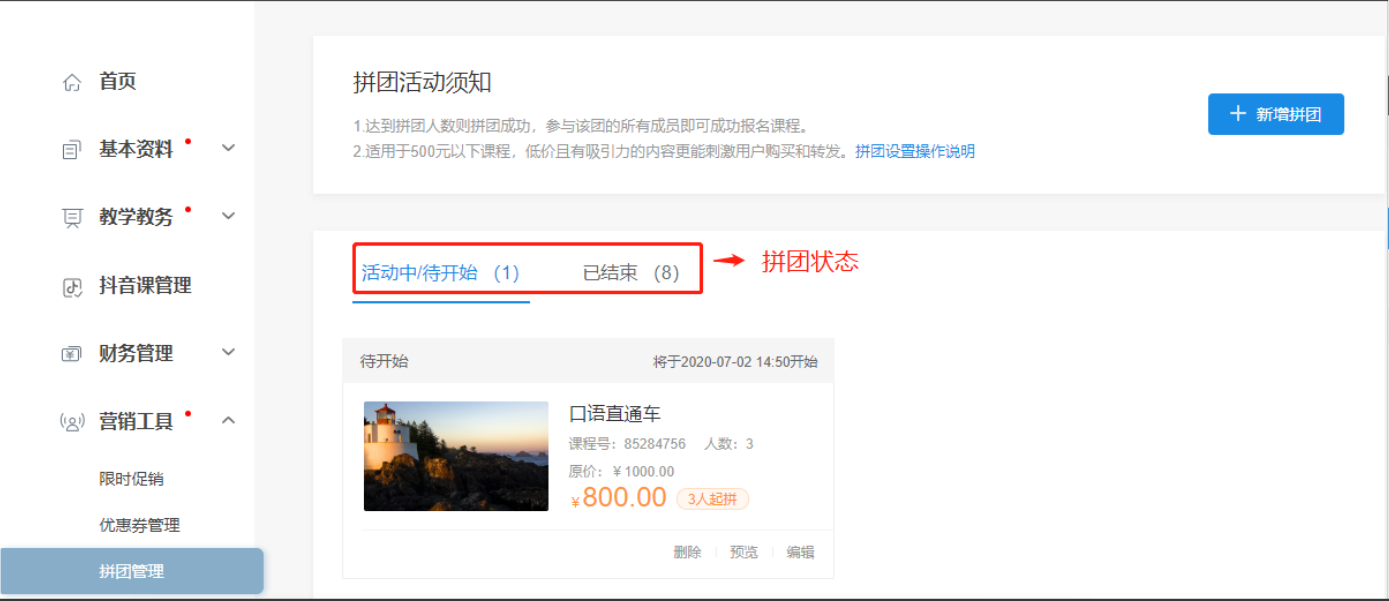Switch to the 活动中/待开始 tab
Viewport: 1389px width, 601px height.
tap(440, 273)
